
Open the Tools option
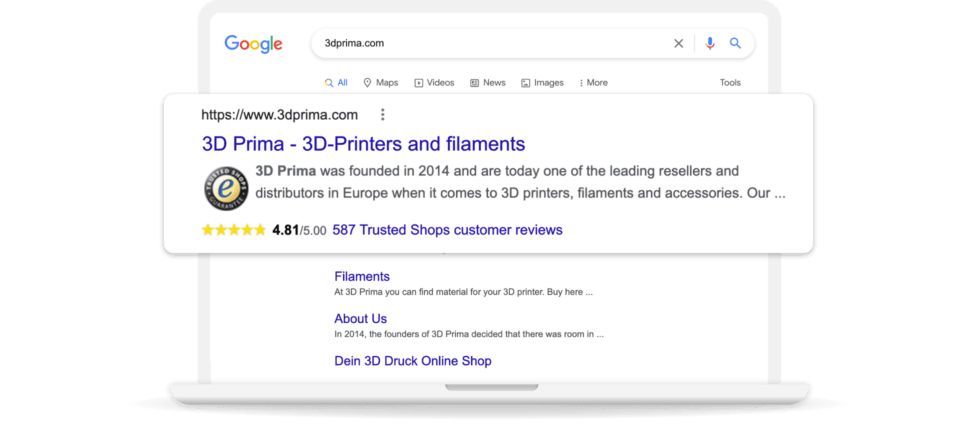pyautogui.click(x=730, y=83)
